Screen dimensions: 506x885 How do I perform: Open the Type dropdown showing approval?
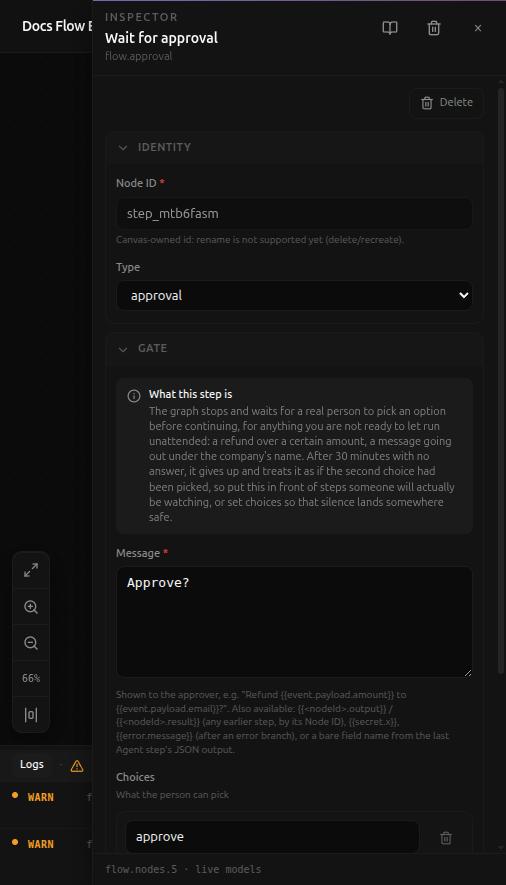pyautogui.click(x=294, y=295)
